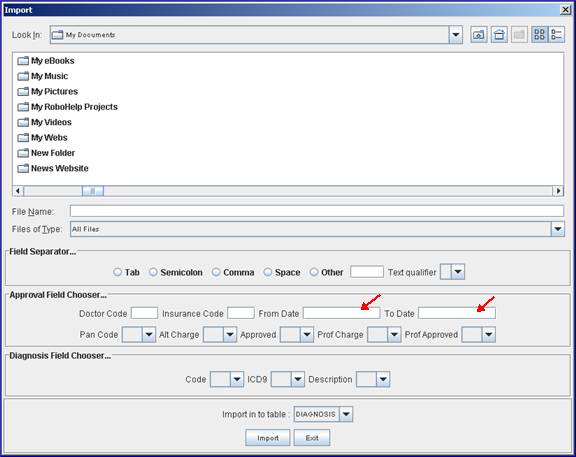The height and width of the screenshot is (457, 576).
Task: Click the Import button
Action: click(268, 438)
